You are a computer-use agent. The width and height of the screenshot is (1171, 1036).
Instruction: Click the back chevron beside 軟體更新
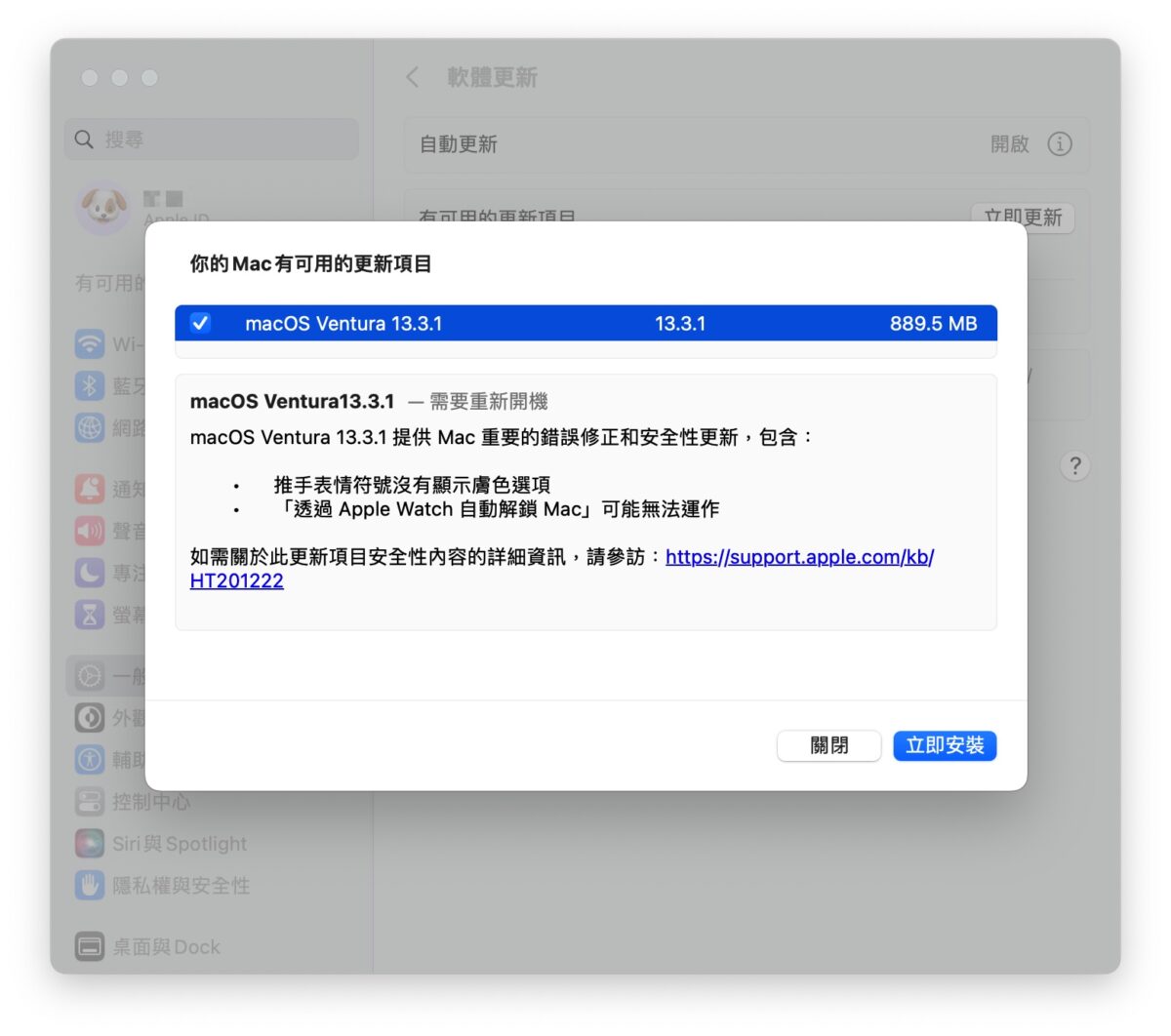(x=413, y=77)
